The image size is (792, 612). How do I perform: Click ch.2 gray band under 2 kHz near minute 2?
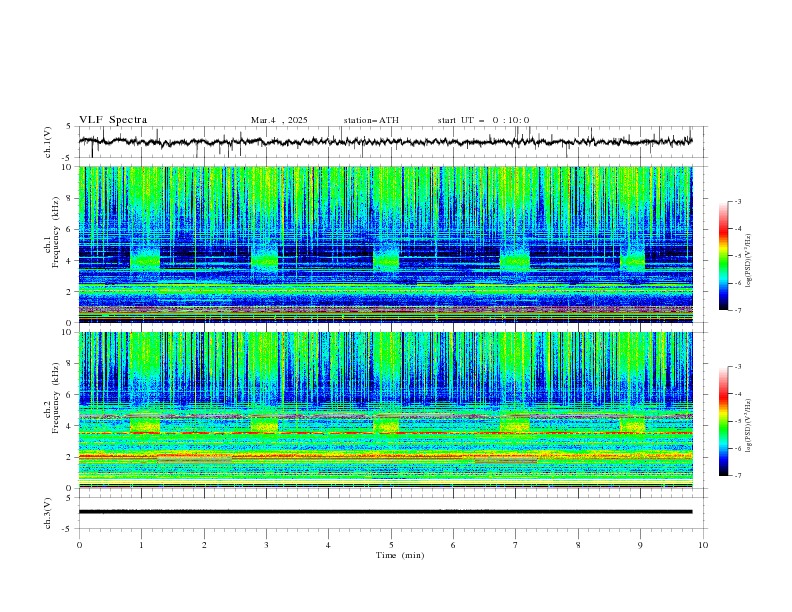195,460
